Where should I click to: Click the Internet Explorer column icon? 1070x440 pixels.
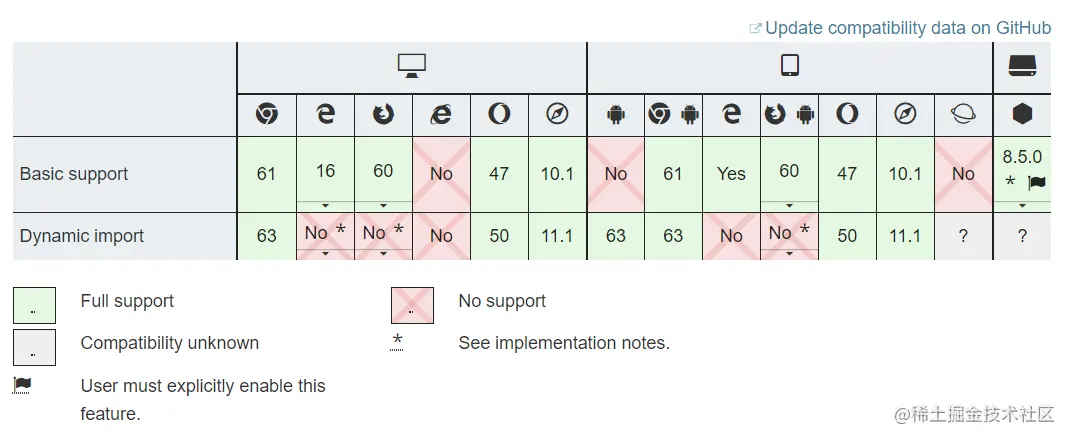(x=441, y=114)
